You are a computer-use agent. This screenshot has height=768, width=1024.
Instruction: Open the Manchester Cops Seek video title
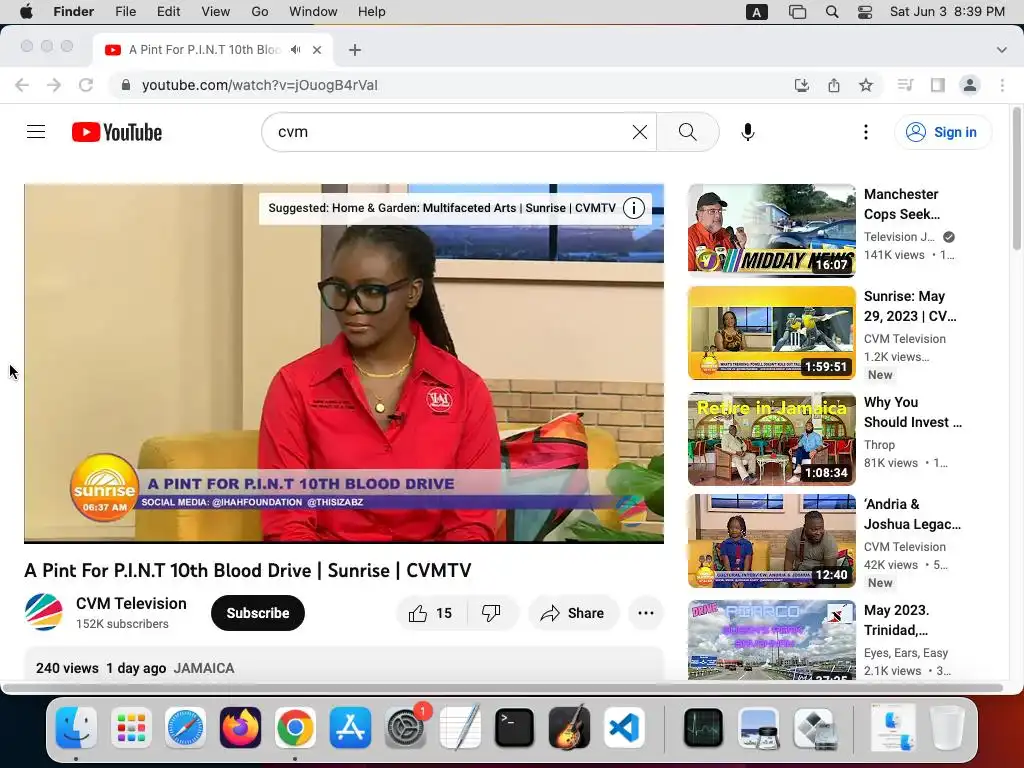[x=901, y=204]
